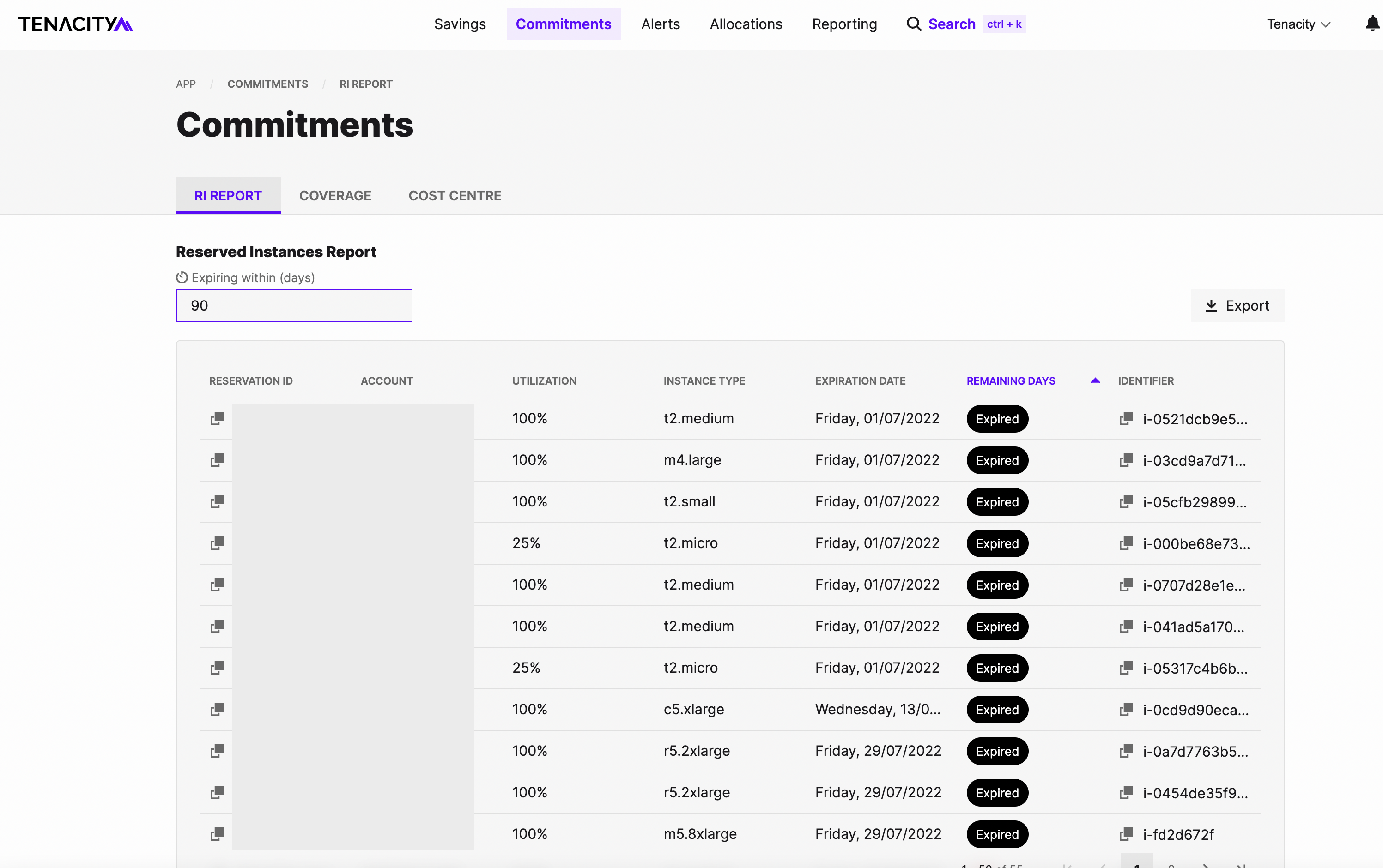This screenshot has width=1383, height=868.
Task: Sort by Expiration Date column
Action: (860, 380)
